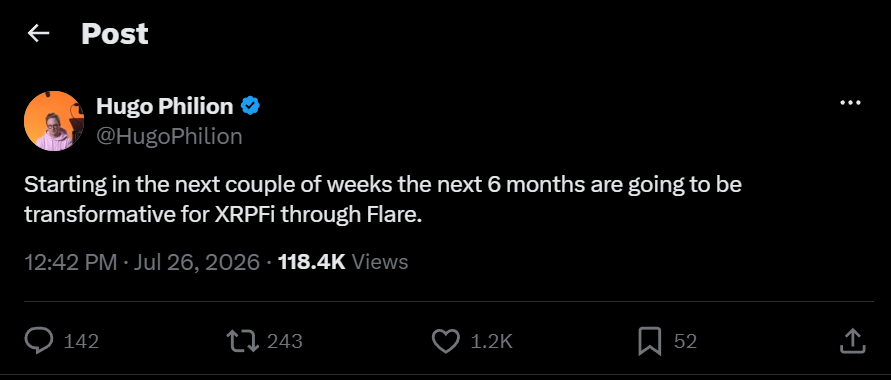
Task: Click the post text line starting "Starting in"
Action: pyautogui.click(x=383, y=186)
